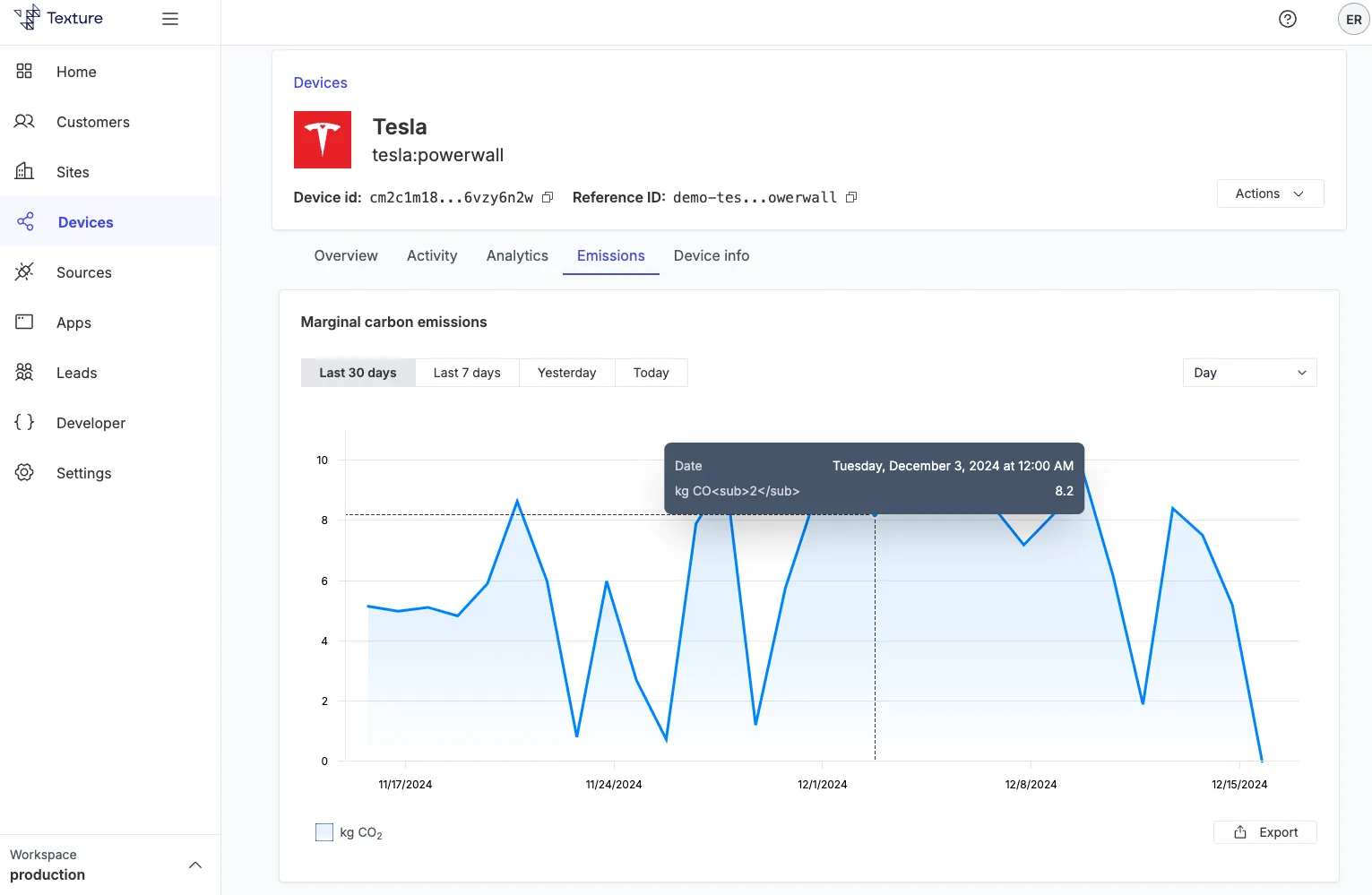Click the 11/24/2024 axis label
Image resolution: width=1372 pixels, height=895 pixels.
614,784
